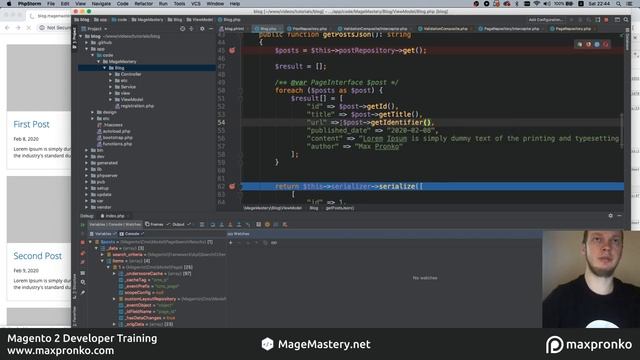Viewport: 640px width, 360px height.
Task: Click Step Out icon in debugger toolbar
Action: coord(239,224)
